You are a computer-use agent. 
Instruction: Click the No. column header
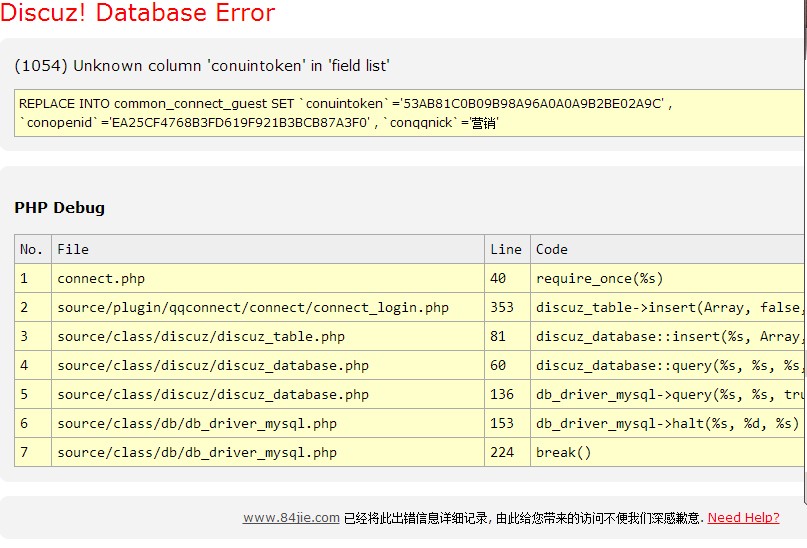pos(33,250)
